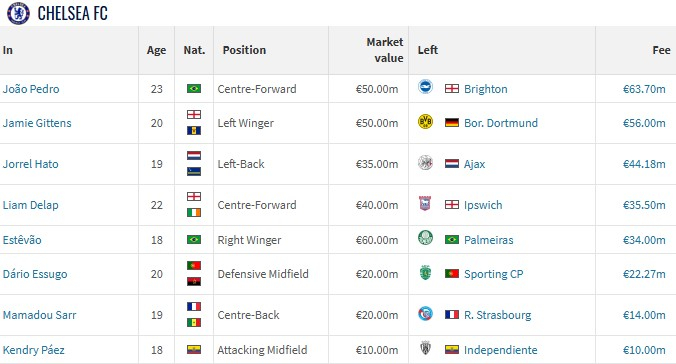Click the R. Strasbourg crest icon

[426, 314]
